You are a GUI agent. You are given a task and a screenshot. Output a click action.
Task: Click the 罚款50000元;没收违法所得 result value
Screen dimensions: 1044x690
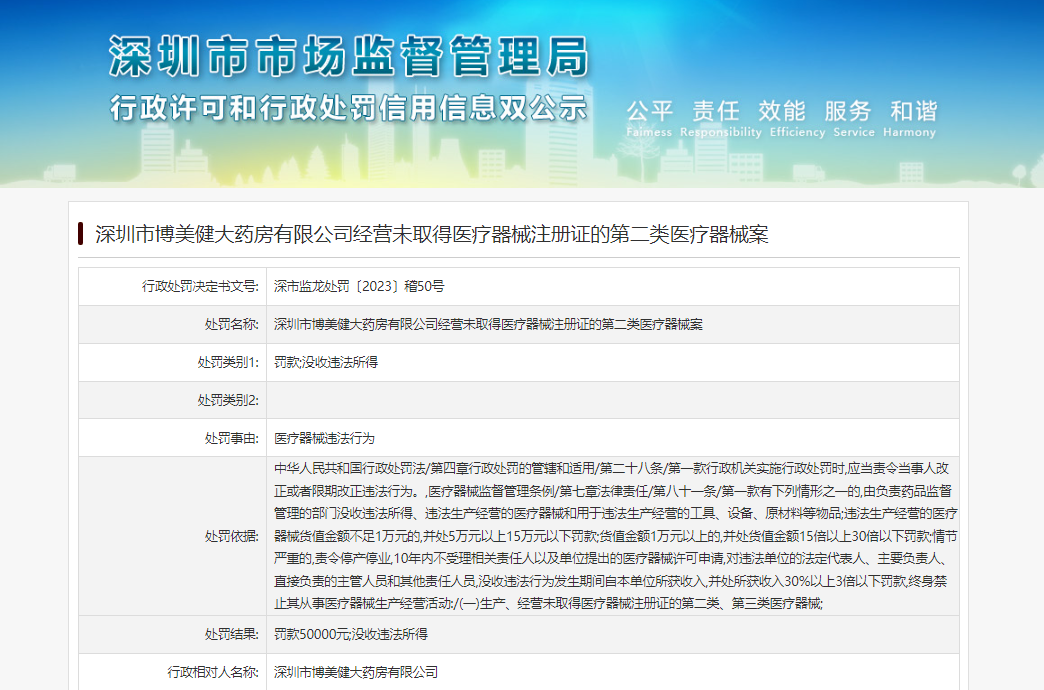click(x=351, y=634)
